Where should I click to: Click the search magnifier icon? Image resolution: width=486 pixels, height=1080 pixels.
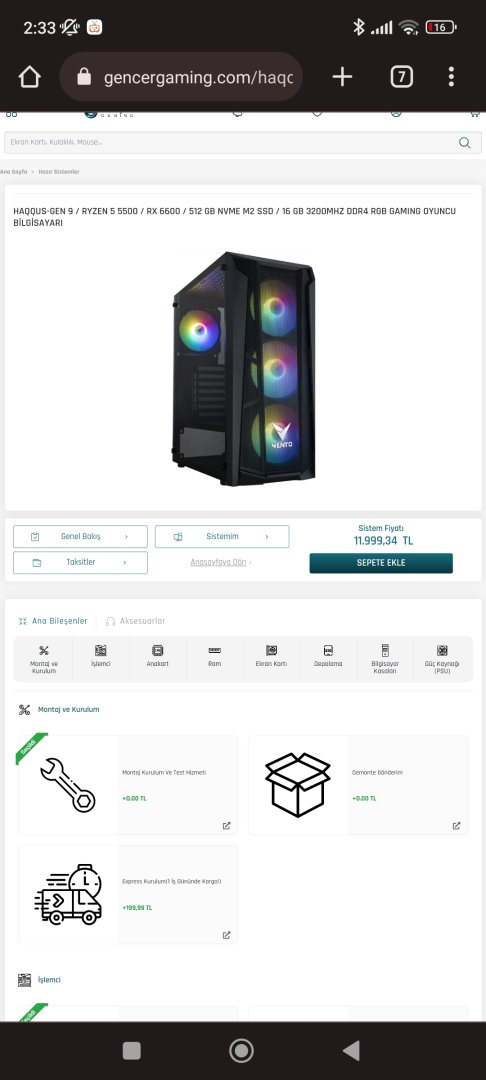pyautogui.click(x=465, y=143)
